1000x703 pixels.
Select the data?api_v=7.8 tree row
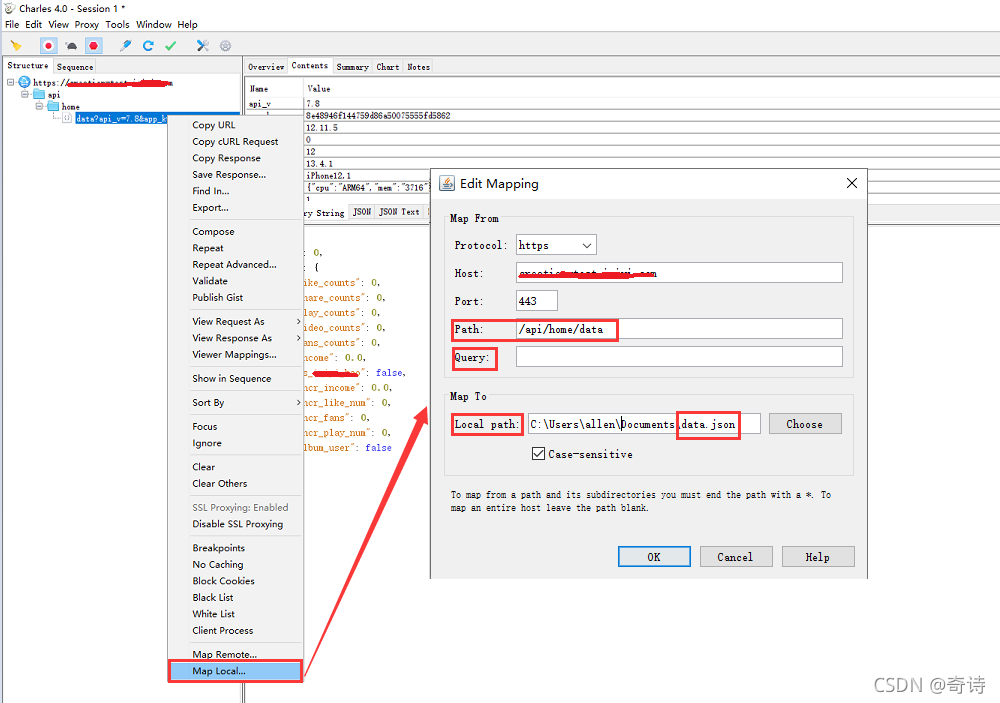[x=121, y=119]
